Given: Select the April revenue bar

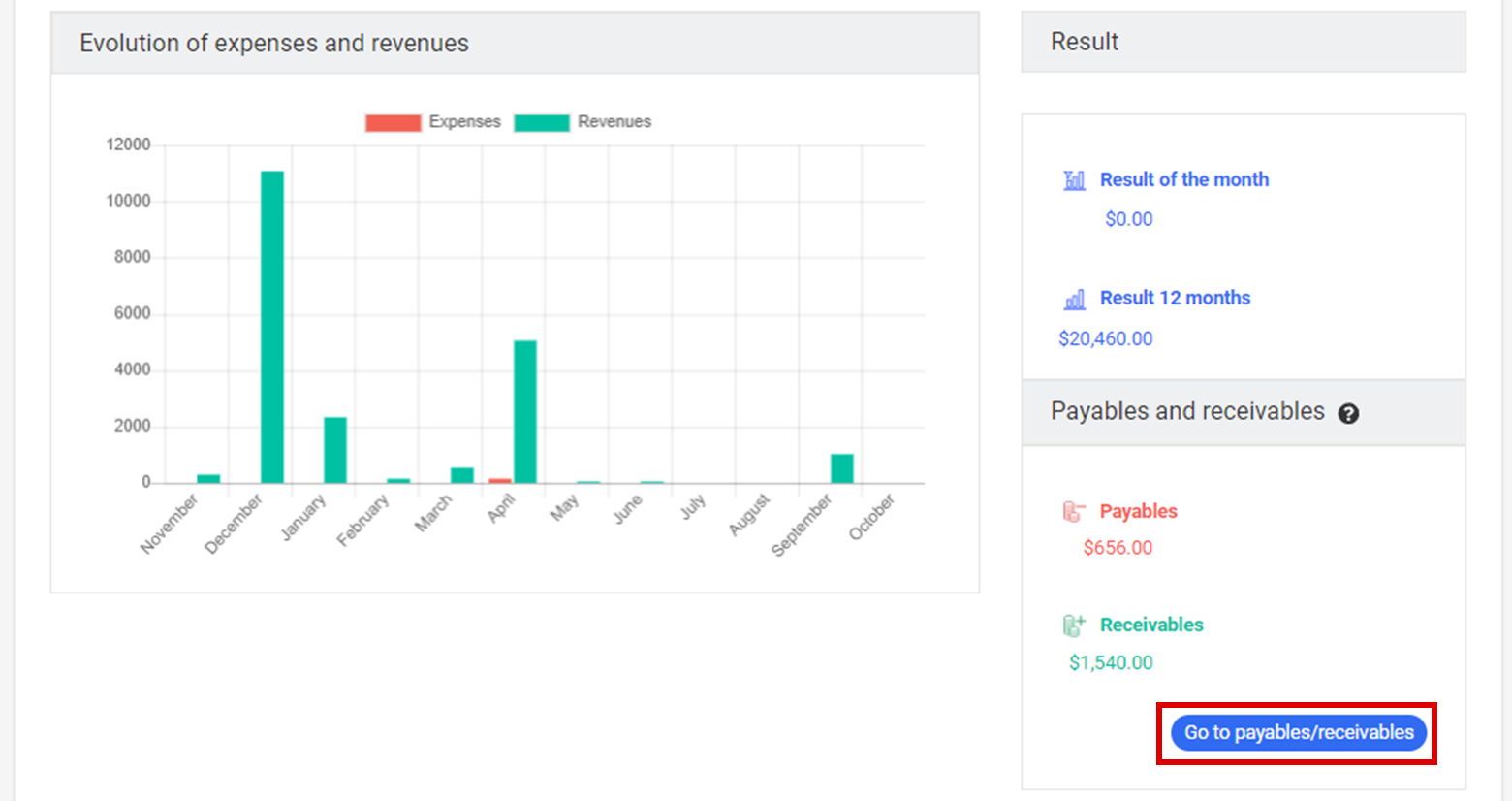Looking at the screenshot, I should (525, 411).
